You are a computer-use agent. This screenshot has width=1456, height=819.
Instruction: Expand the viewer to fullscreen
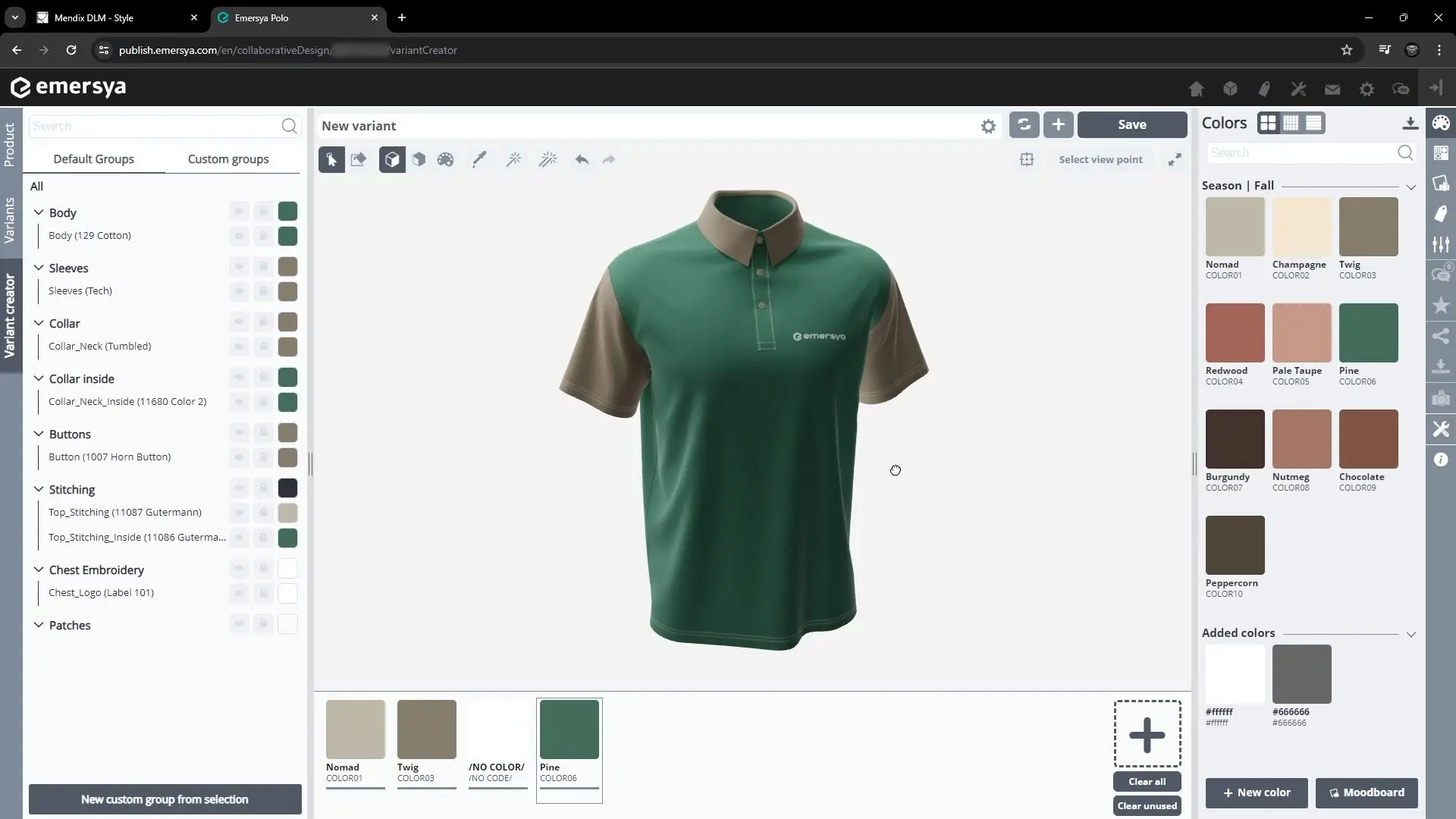tap(1175, 159)
